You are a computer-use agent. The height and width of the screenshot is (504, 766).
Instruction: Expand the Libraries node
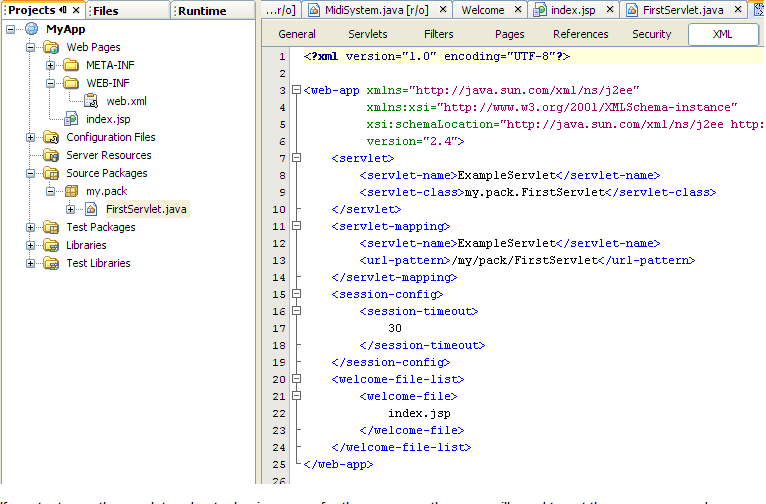(x=30, y=245)
